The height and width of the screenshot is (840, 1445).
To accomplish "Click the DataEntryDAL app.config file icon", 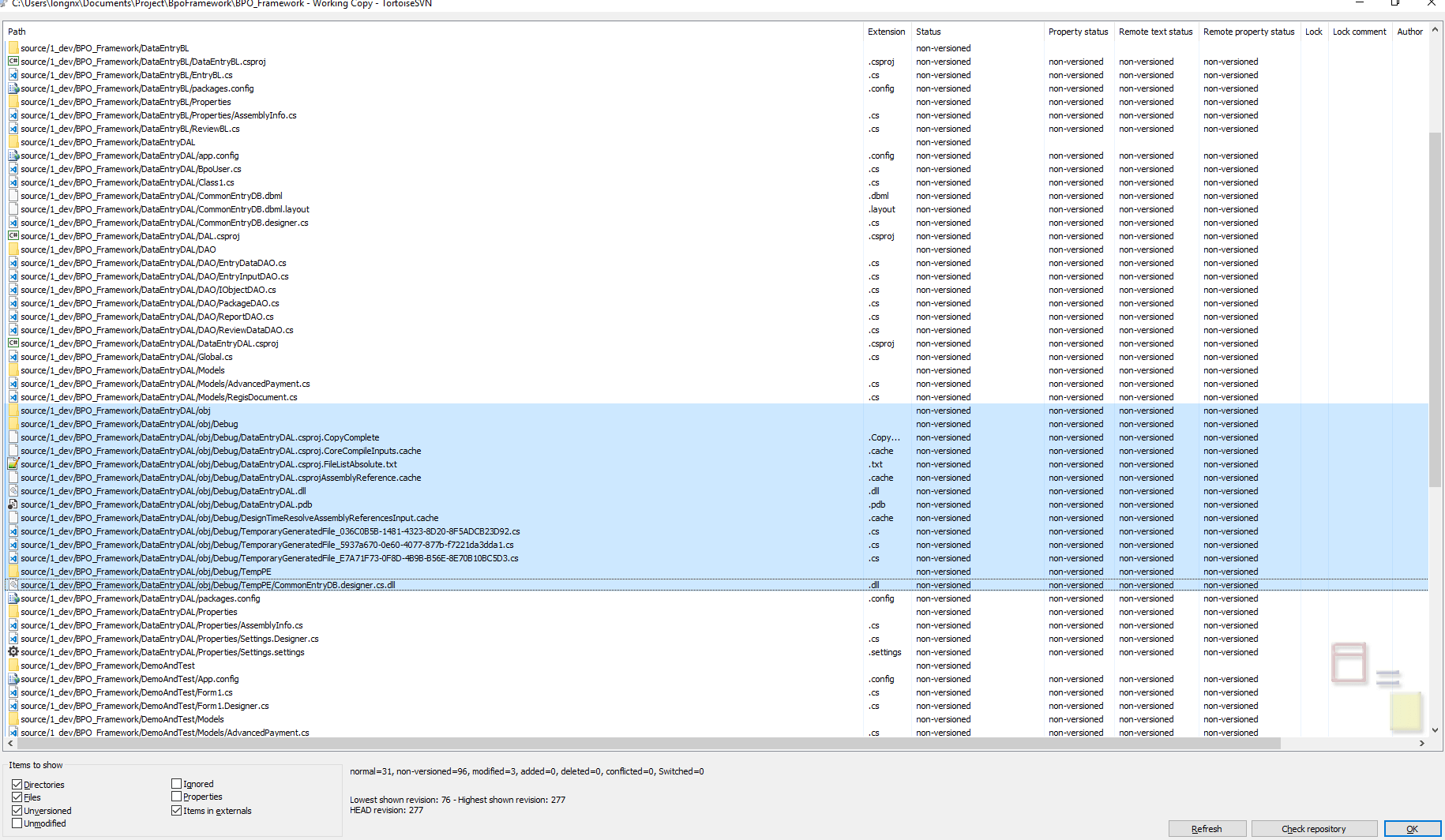I will click(13, 156).
